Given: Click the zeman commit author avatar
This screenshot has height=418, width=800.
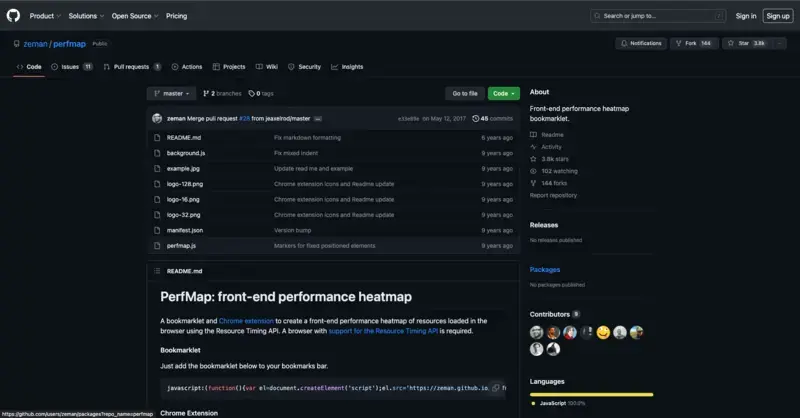Looking at the screenshot, I should click(157, 118).
